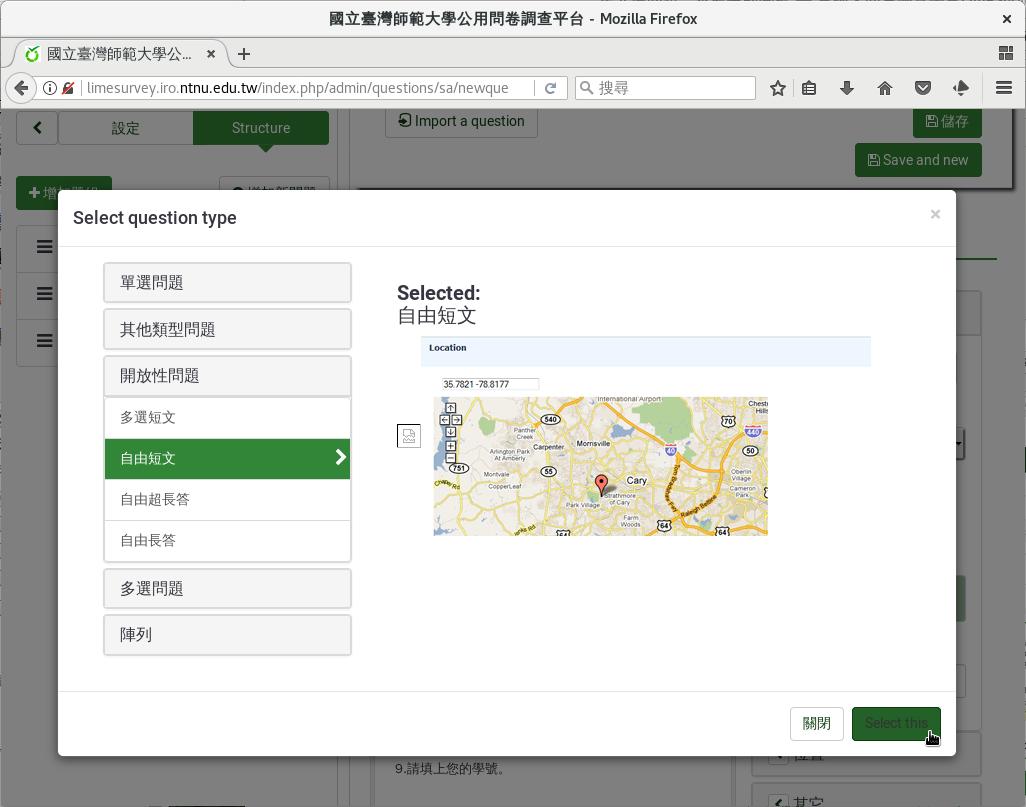Viewport: 1026px width, 807px height.
Task: Choose the 自由長答 question type
Action: click(227, 541)
